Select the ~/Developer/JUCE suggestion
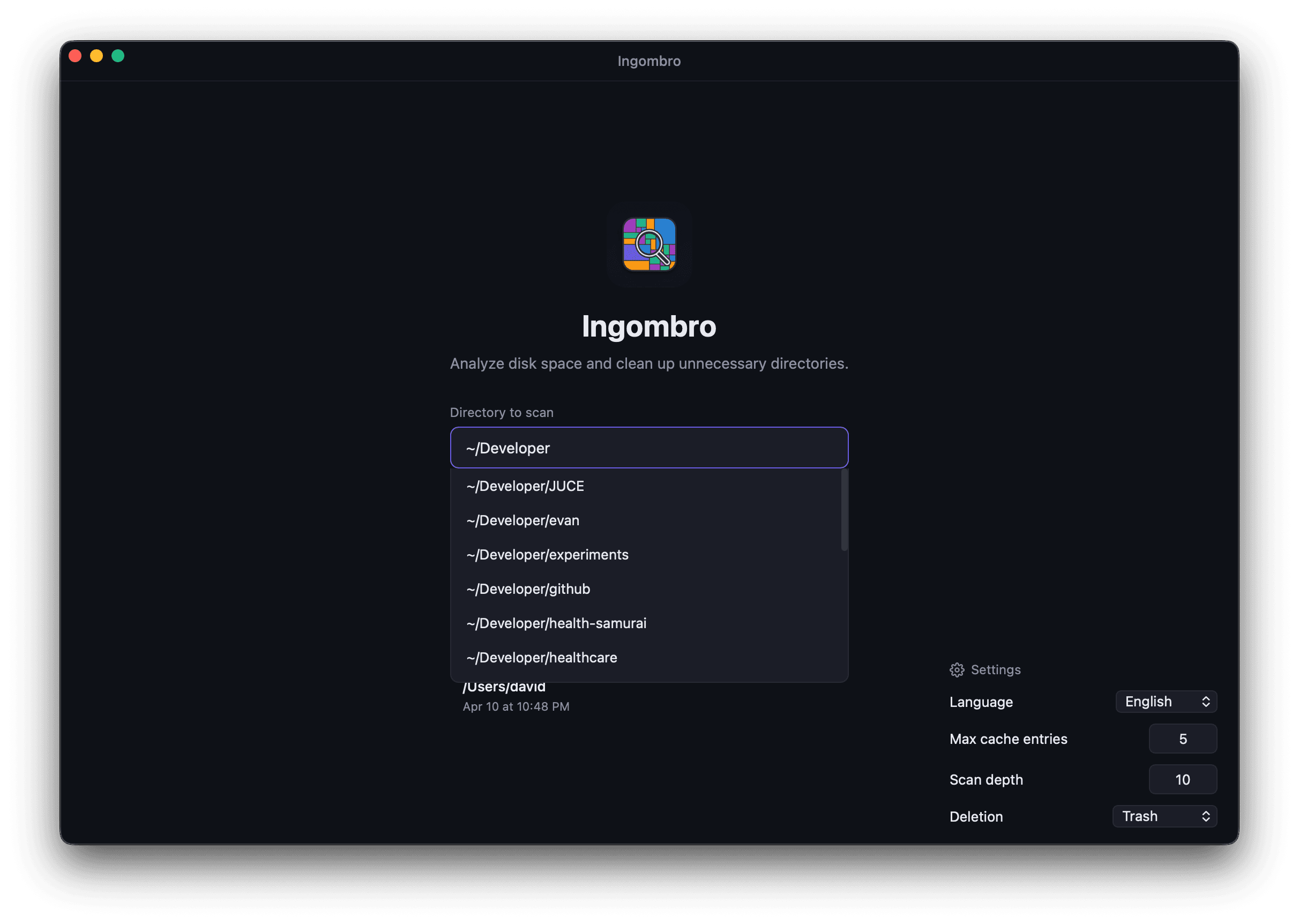 point(525,486)
